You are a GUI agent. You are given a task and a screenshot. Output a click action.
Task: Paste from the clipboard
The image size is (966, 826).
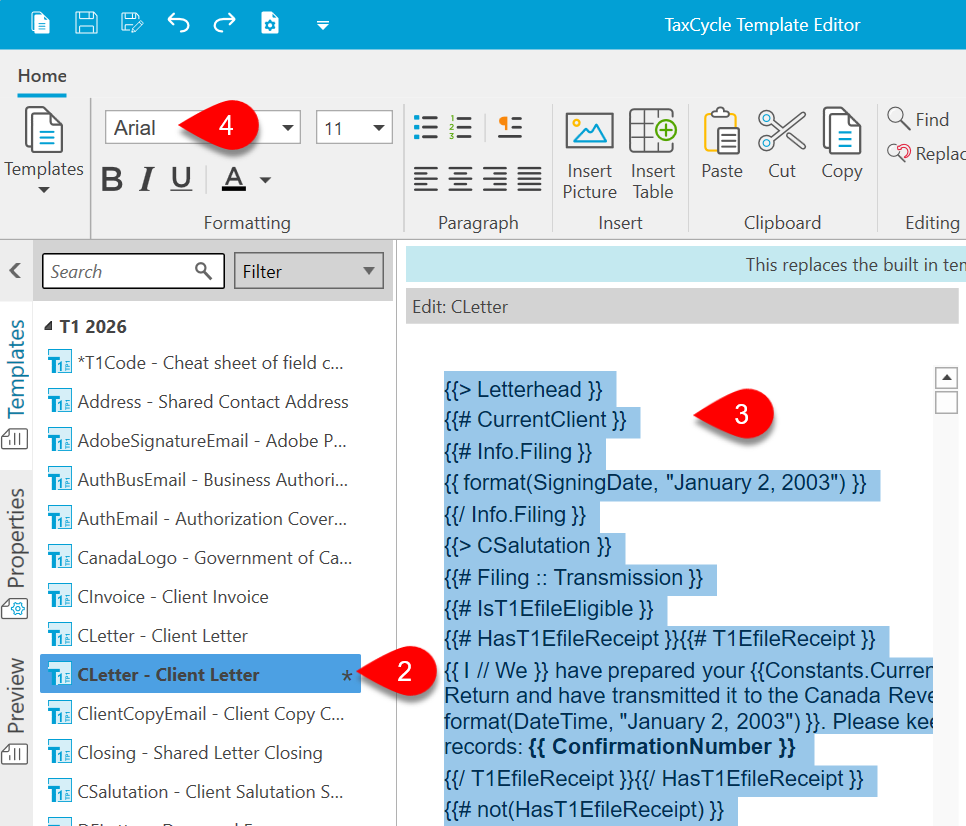tap(722, 145)
